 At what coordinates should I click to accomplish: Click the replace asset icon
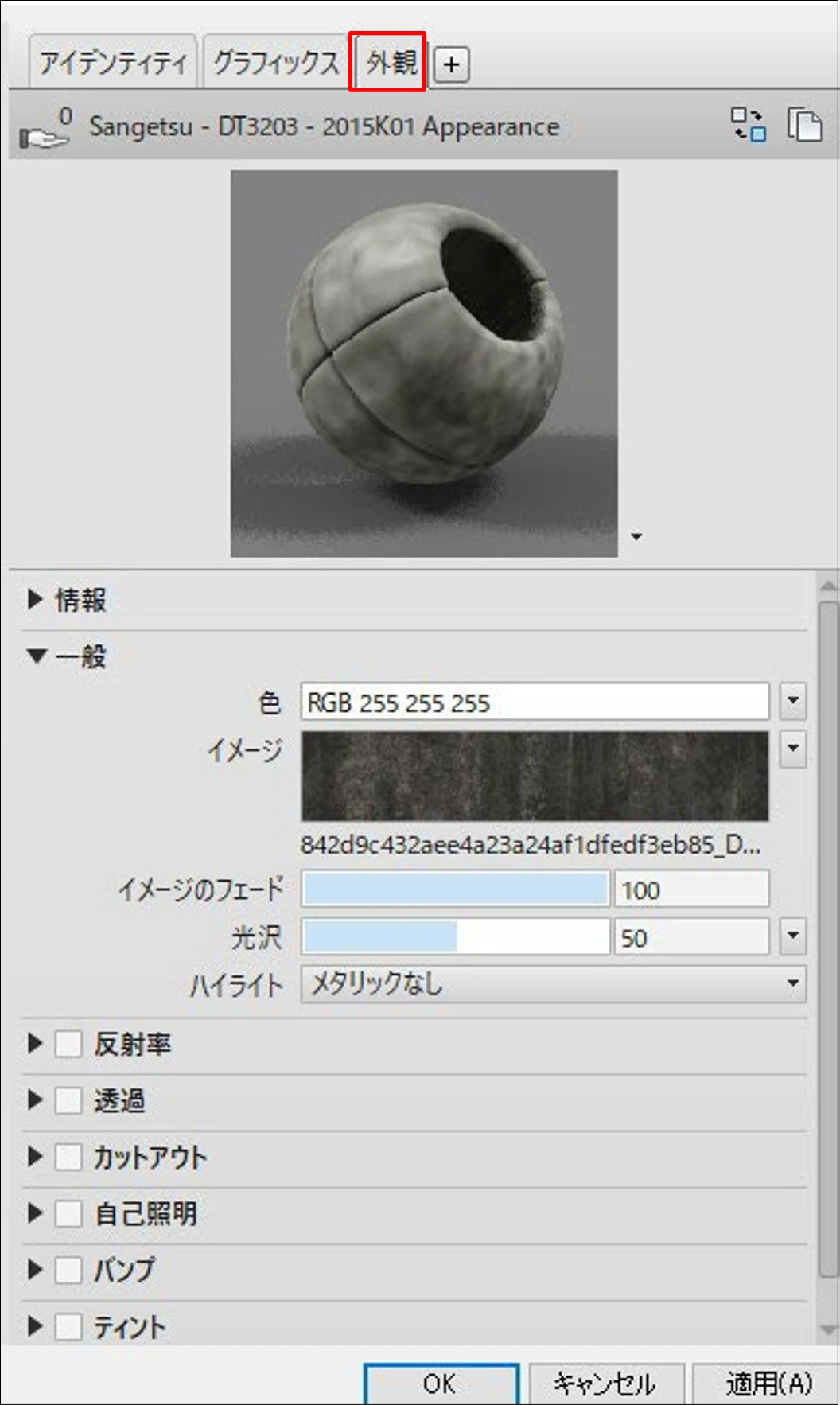click(x=748, y=125)
